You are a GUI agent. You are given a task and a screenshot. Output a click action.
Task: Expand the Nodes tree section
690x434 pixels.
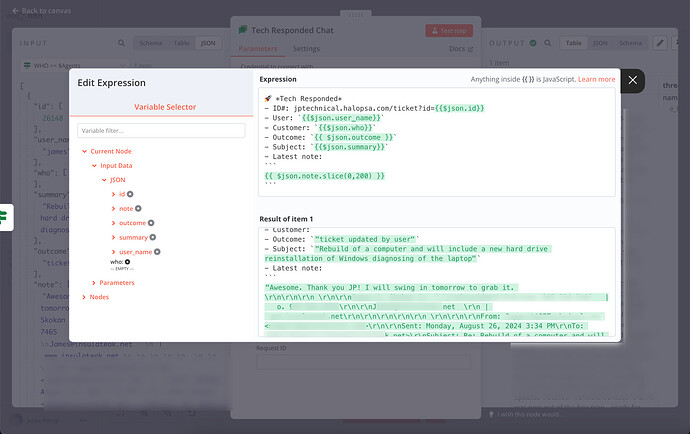[84, 297]
